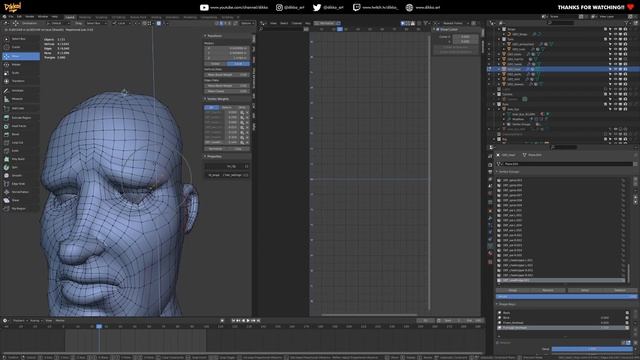This screenshot has width=640, height=360.
Task: Select the Edge Slide tool
Action: (x=20, y=184)
